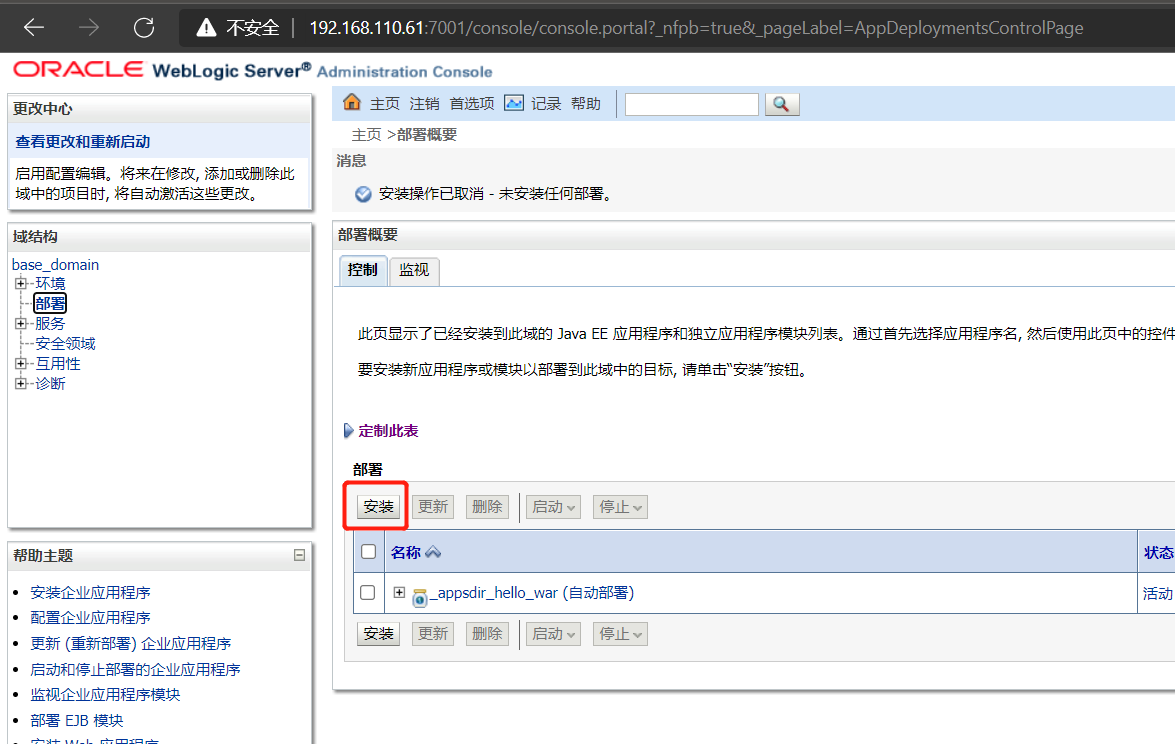Click the lower 安装 button
This screenshot has height=744, width=1175.
coord(378,635)
